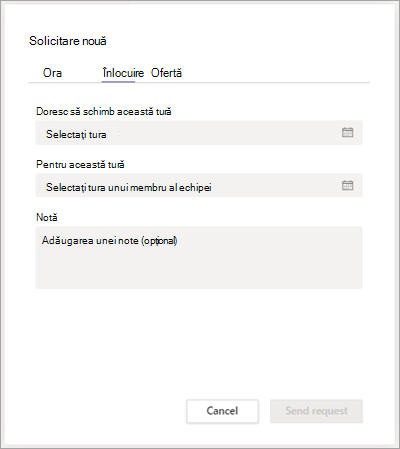Click empty lower area of note box
This screenshot has width=400, height=449.
(199, 272)
